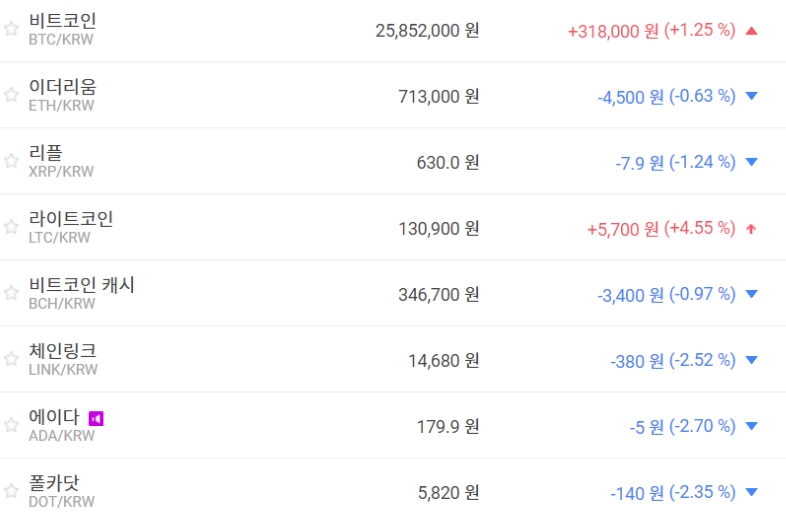Favorite the DOT/KRW row star

(11, 491)
